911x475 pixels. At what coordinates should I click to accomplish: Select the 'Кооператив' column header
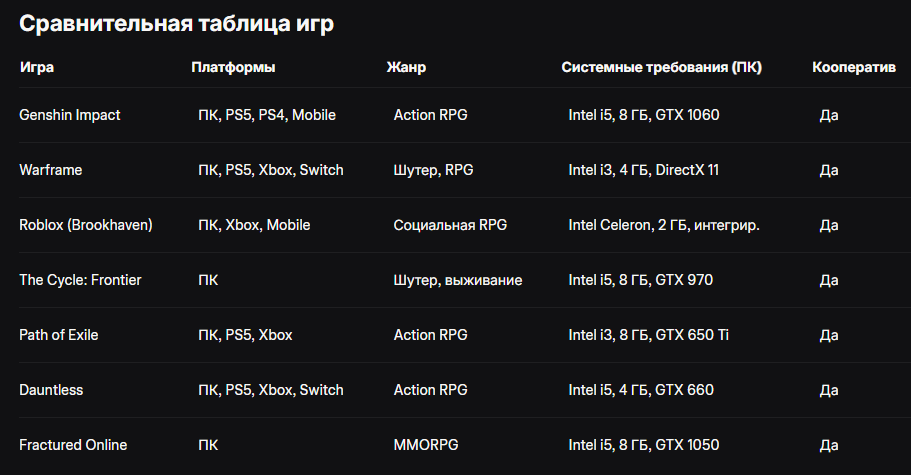click(853, 67)
